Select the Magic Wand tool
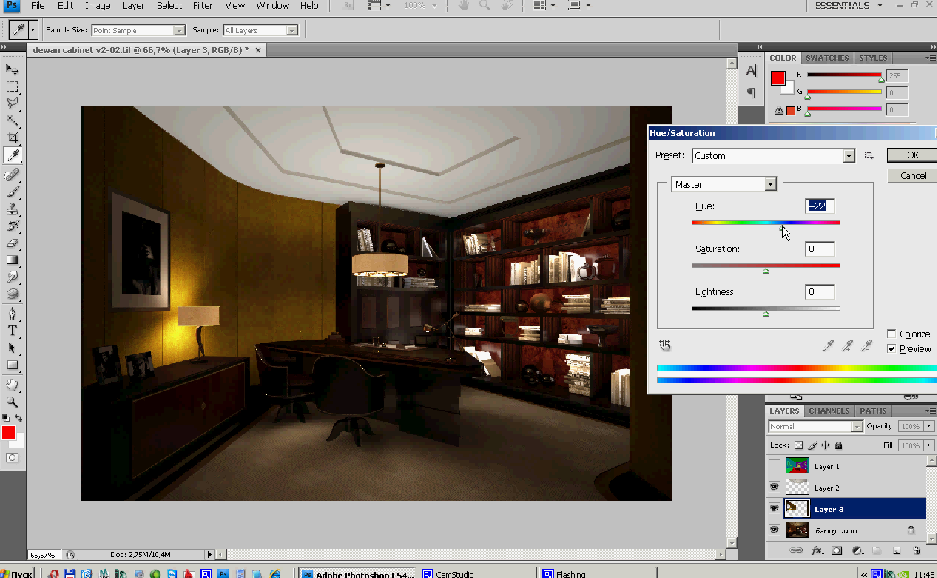The width and height of the screenshot is (937, 578). pyautogui.click(x=12, y=121)
